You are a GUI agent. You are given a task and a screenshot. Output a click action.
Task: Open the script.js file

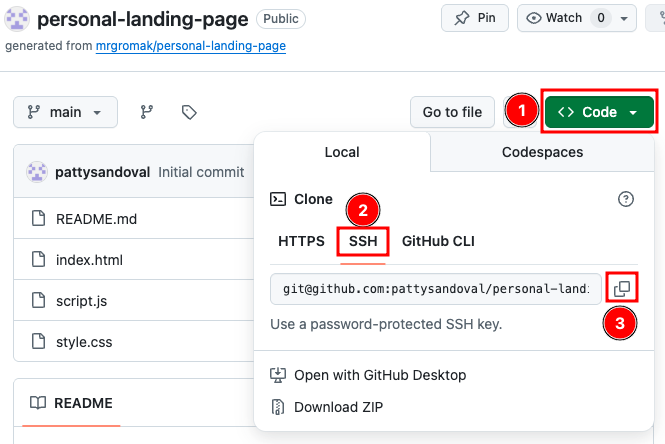point(81,301)
